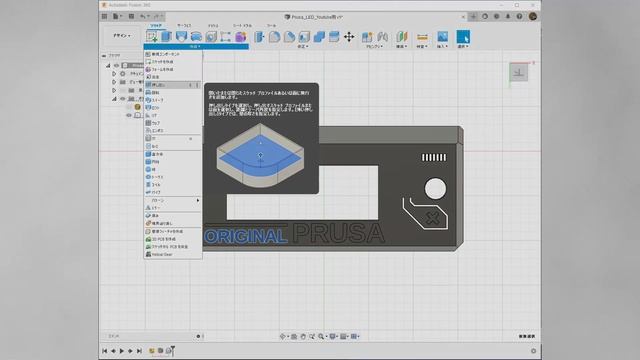Open the data panel grid icon
Viewport: 640px width, 360px height.
pyautogui.click(x=104, y=16)
